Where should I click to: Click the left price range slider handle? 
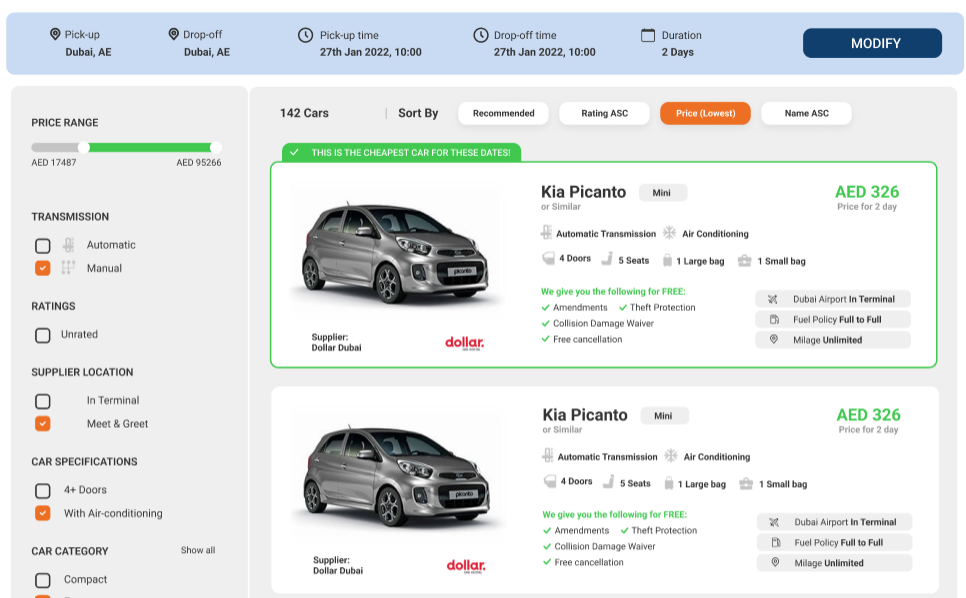tap(84, 147)
